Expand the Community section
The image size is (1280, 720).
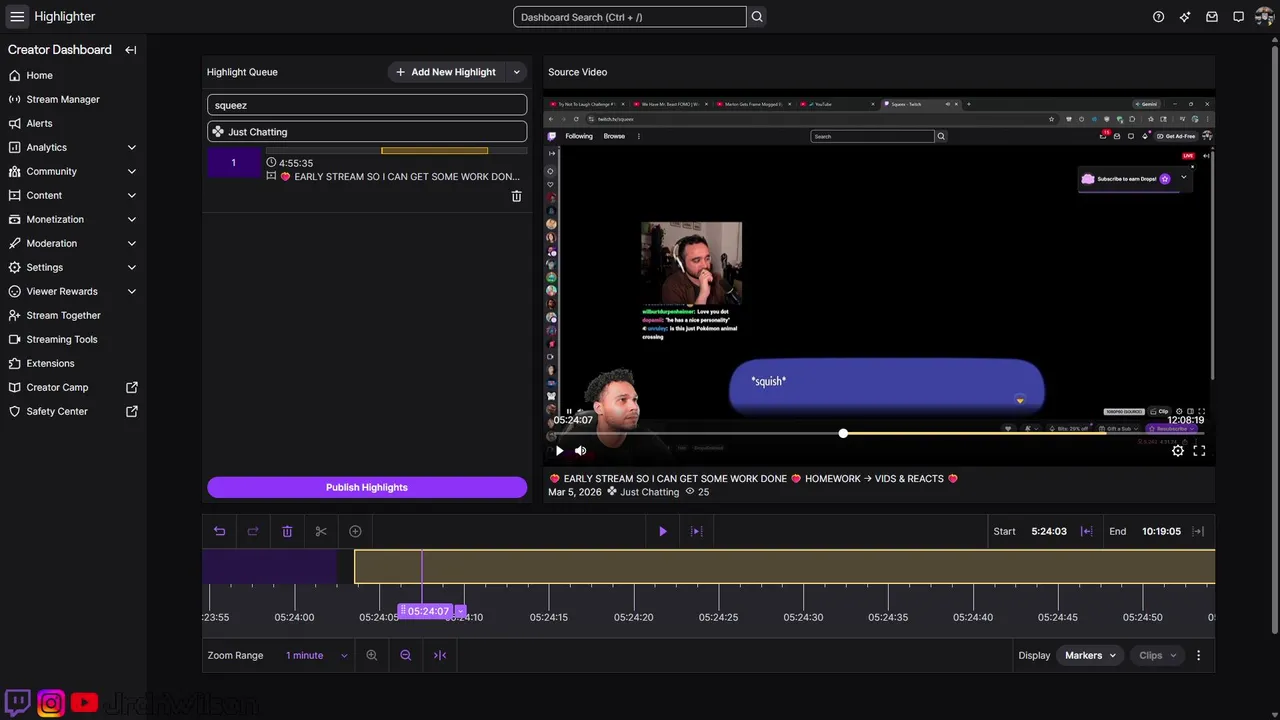(x=132, y=171)
